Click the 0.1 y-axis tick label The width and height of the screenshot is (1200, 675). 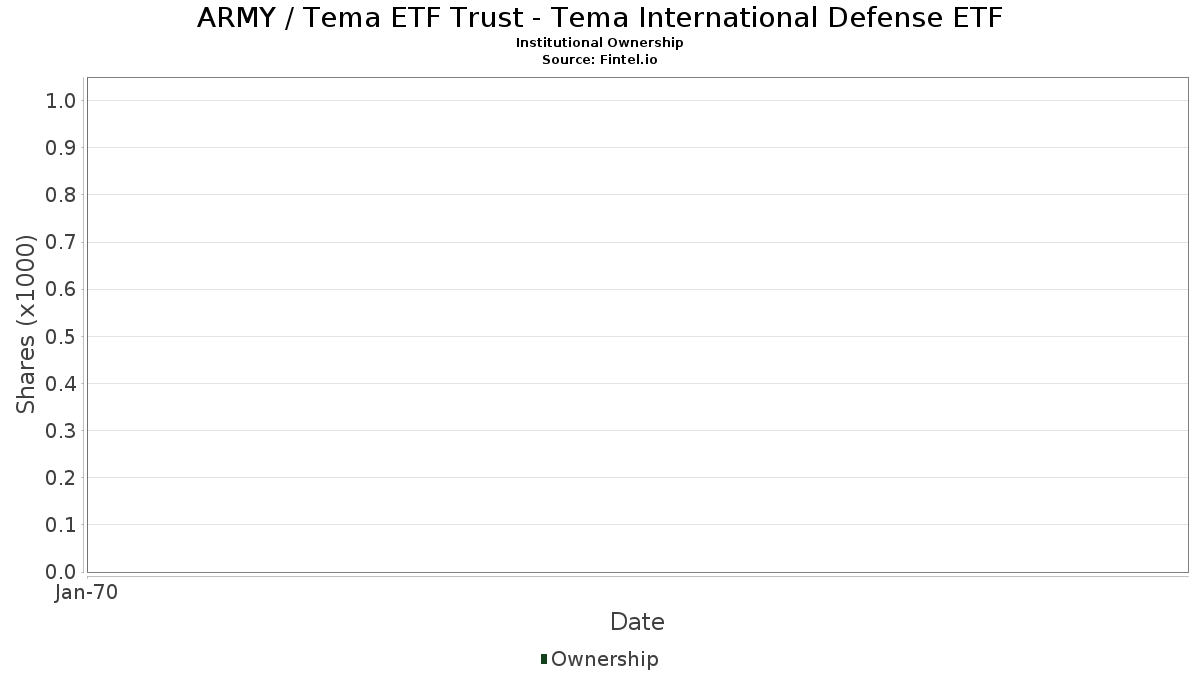[x=61, y=525]
